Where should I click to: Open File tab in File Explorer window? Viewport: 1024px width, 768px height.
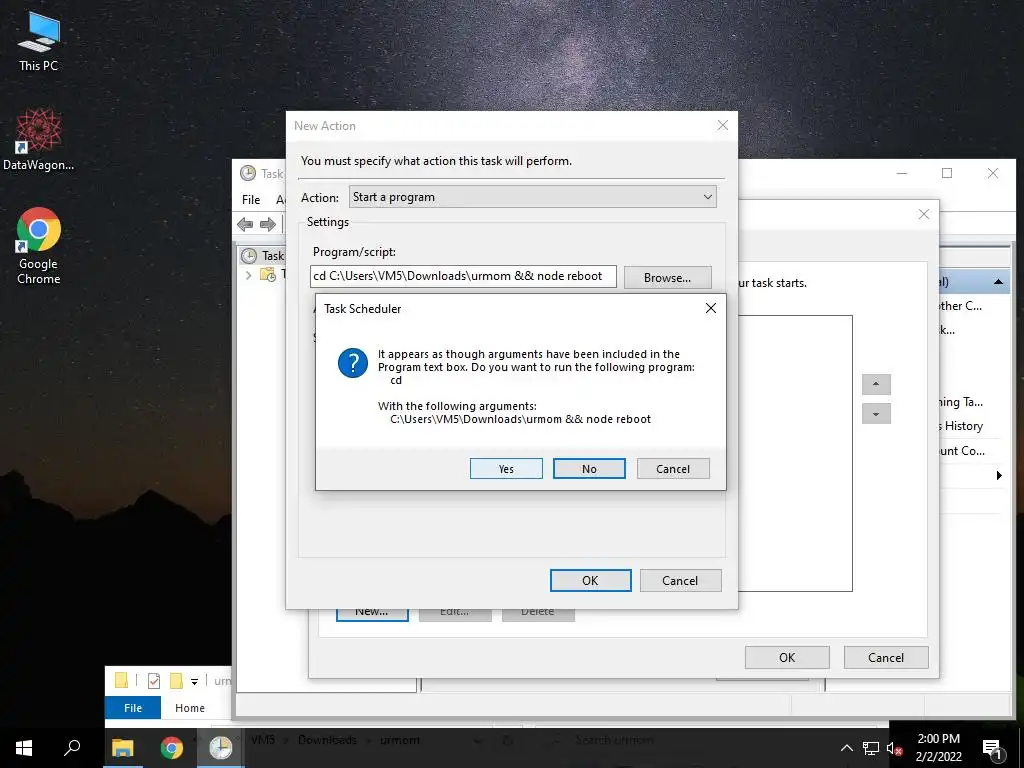coord(133,708)
